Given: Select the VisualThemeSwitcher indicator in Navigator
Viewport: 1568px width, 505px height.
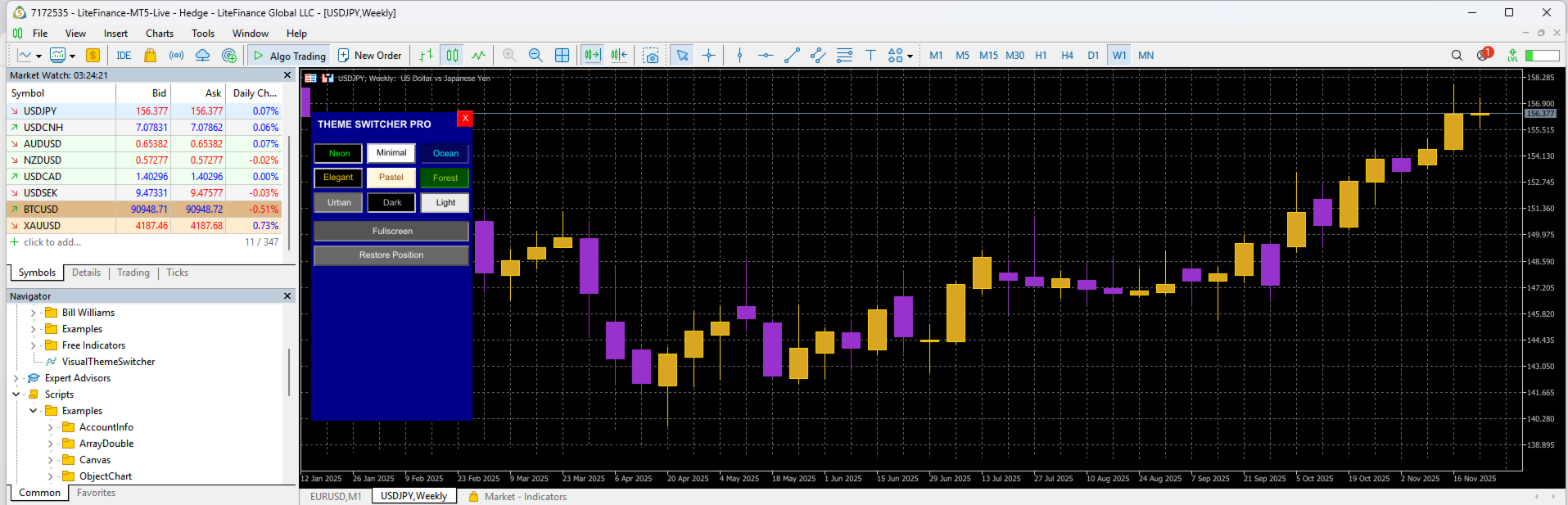Looking at the screenshot, I should [108, 362].
